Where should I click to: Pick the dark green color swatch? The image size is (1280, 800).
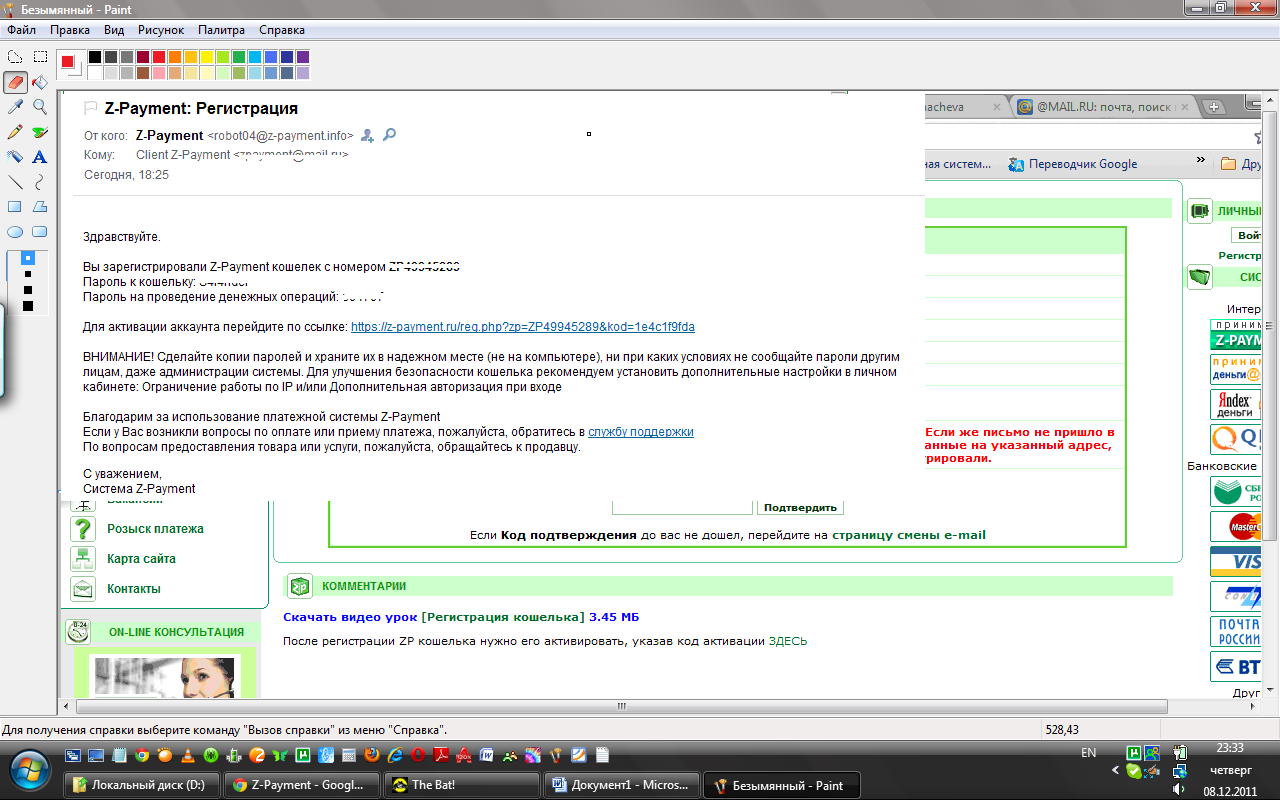[x=239, y=57]
